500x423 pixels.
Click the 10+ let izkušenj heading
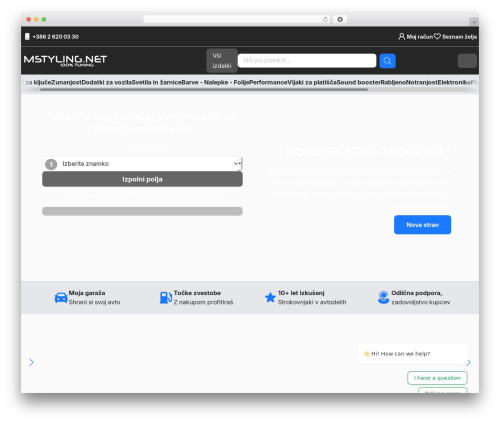pos(301,293)
